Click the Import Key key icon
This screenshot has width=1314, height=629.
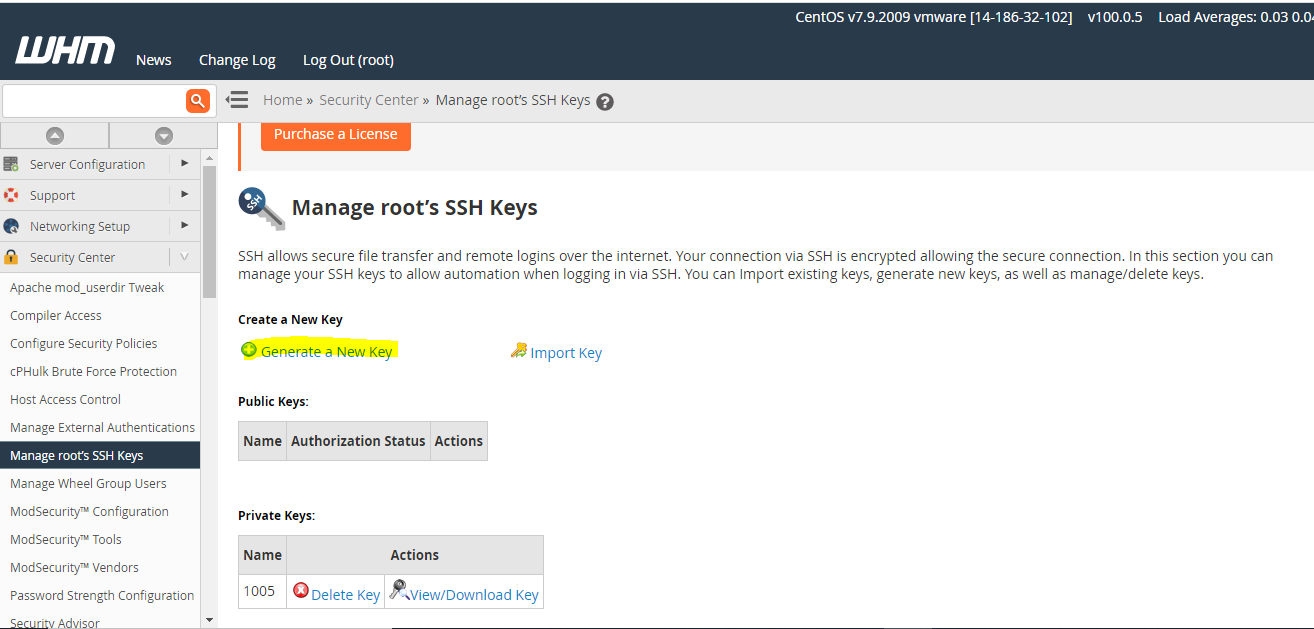click(518, 351)
